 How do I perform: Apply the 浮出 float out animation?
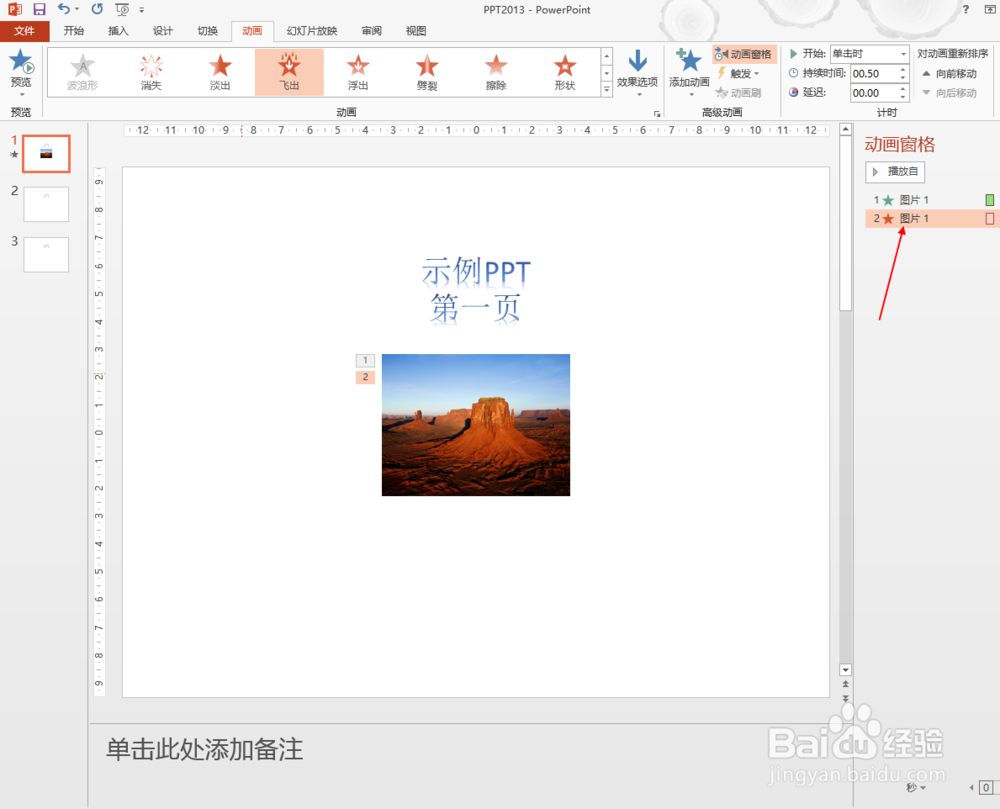tap(358, 72)
